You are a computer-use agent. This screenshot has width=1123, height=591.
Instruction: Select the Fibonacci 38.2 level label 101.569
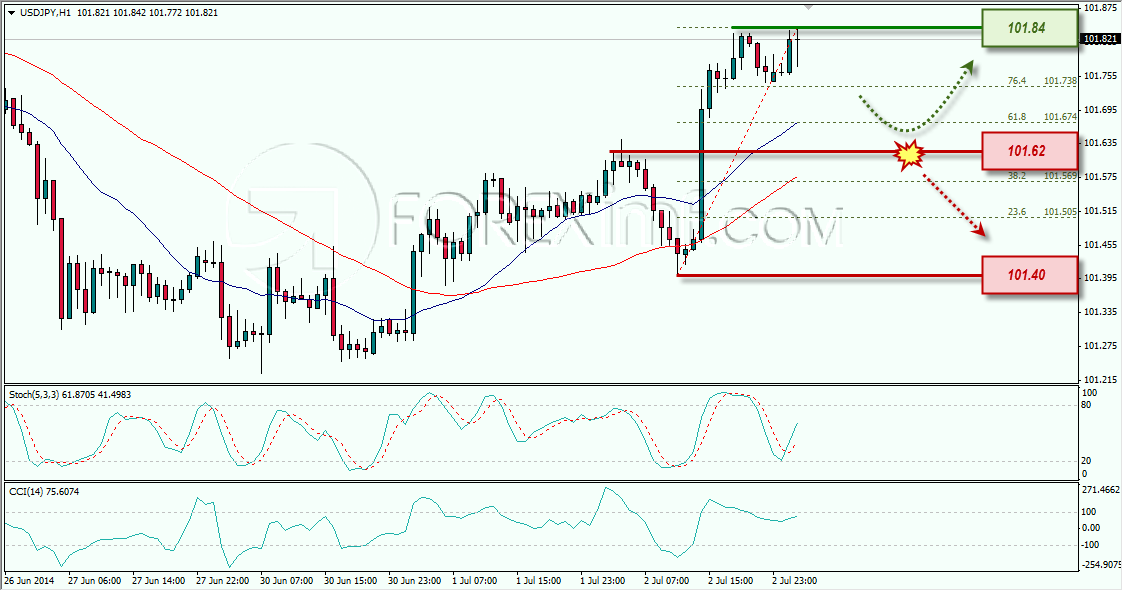coord(1060,176)
